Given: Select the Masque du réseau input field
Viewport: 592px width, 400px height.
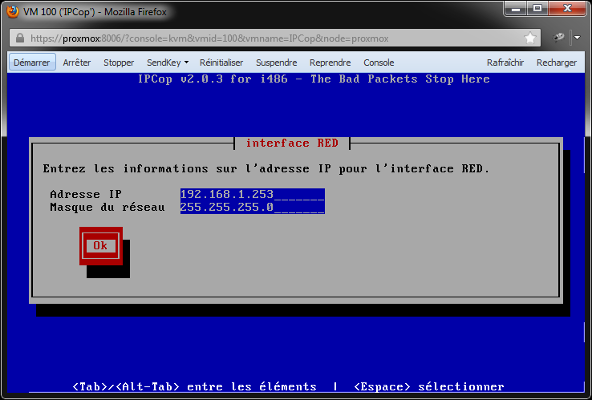Looking at the screenshot, I should pos(252,207).
